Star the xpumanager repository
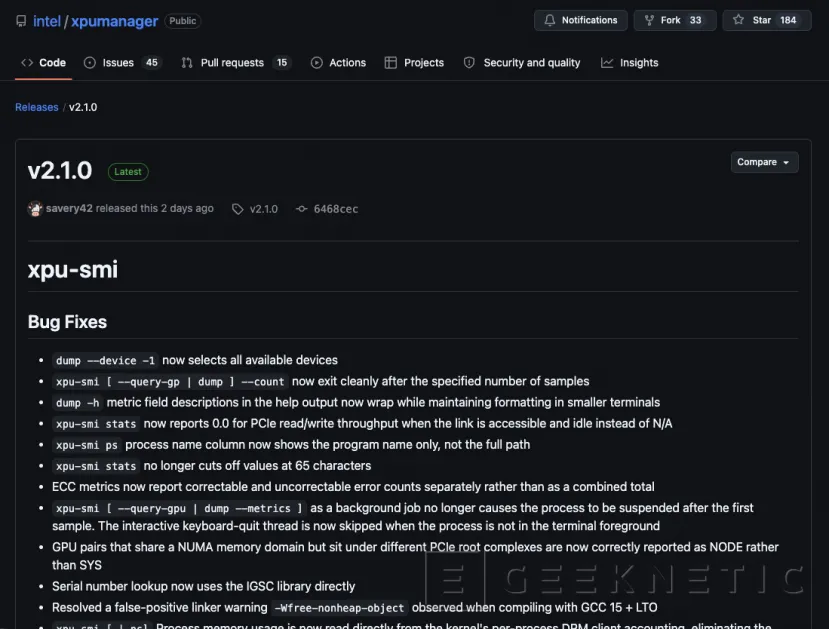The image size is (829, 629). click(767, 20)
